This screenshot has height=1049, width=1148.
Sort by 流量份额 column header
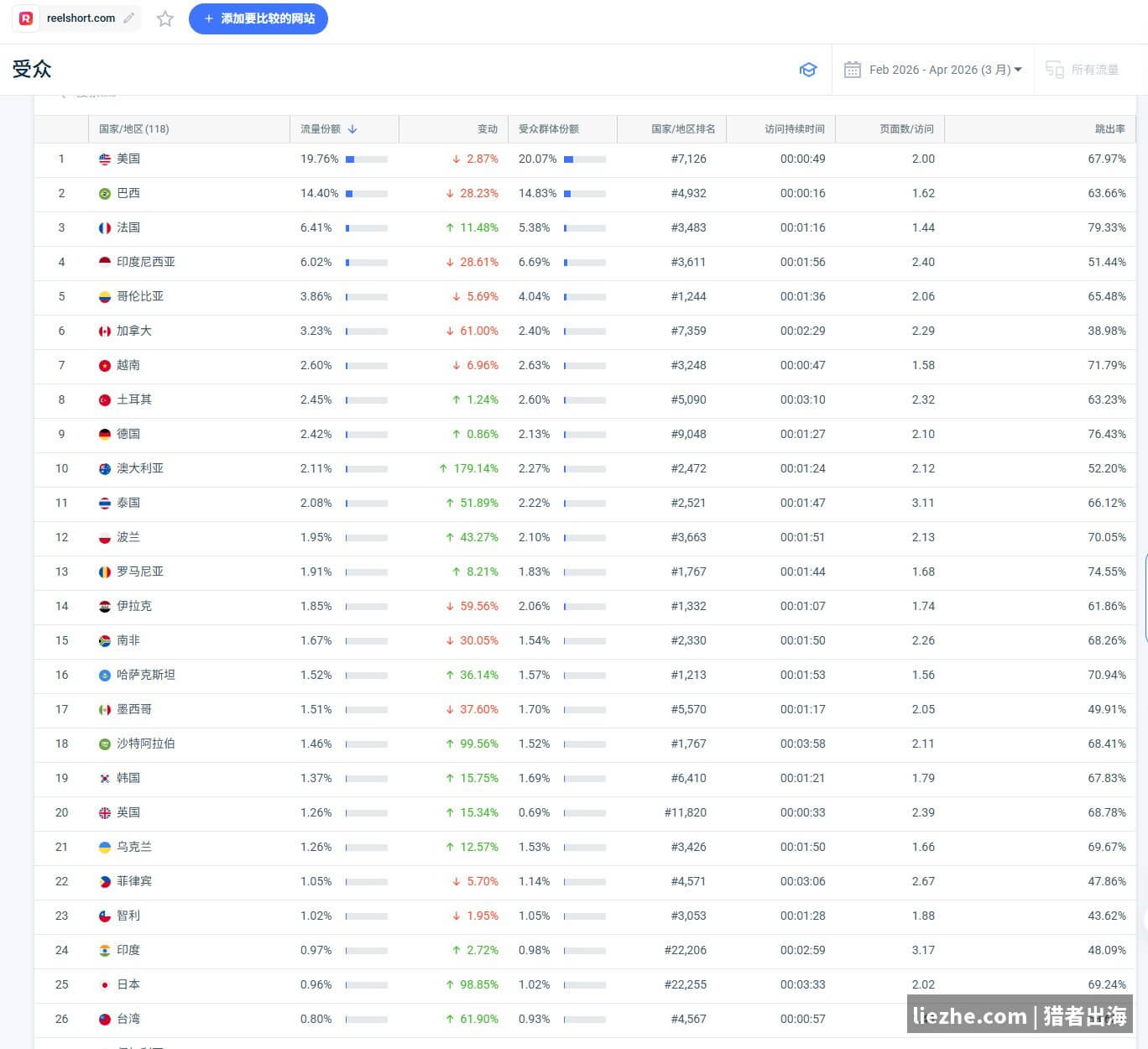click(x=321, y=129)
